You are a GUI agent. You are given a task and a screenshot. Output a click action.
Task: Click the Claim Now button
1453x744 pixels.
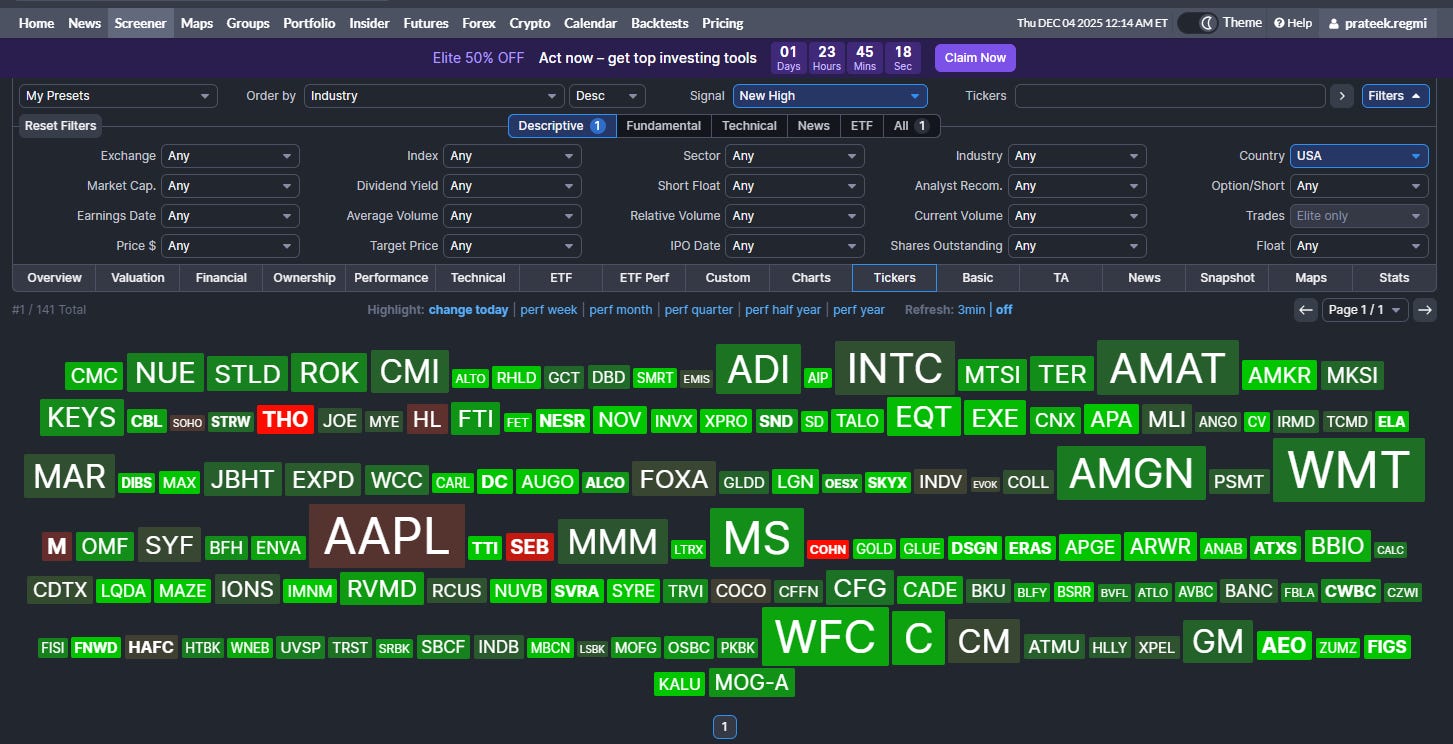975,58
